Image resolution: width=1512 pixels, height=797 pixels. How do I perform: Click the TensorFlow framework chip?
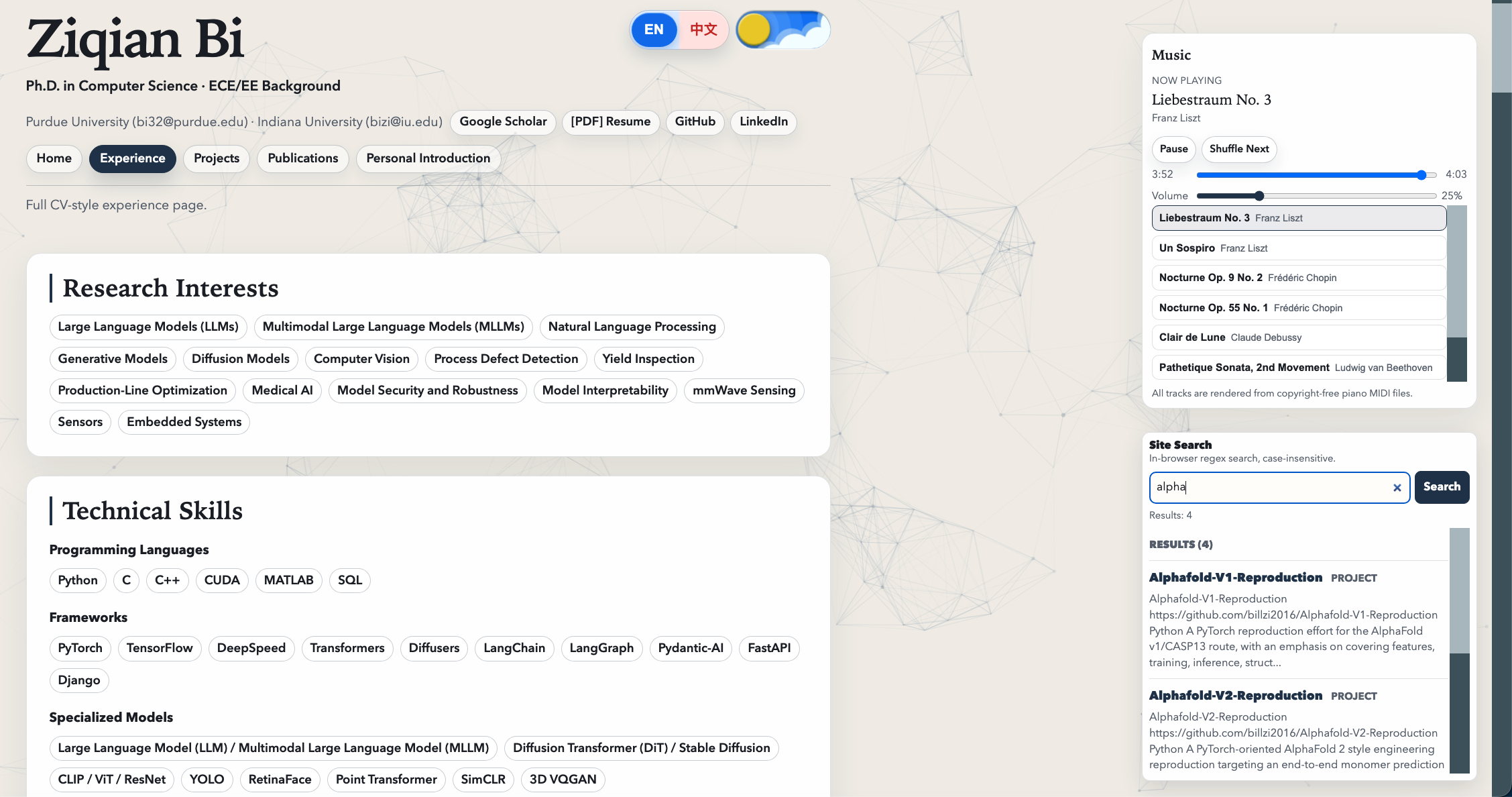pyautogui.click(x=160, y=648)
